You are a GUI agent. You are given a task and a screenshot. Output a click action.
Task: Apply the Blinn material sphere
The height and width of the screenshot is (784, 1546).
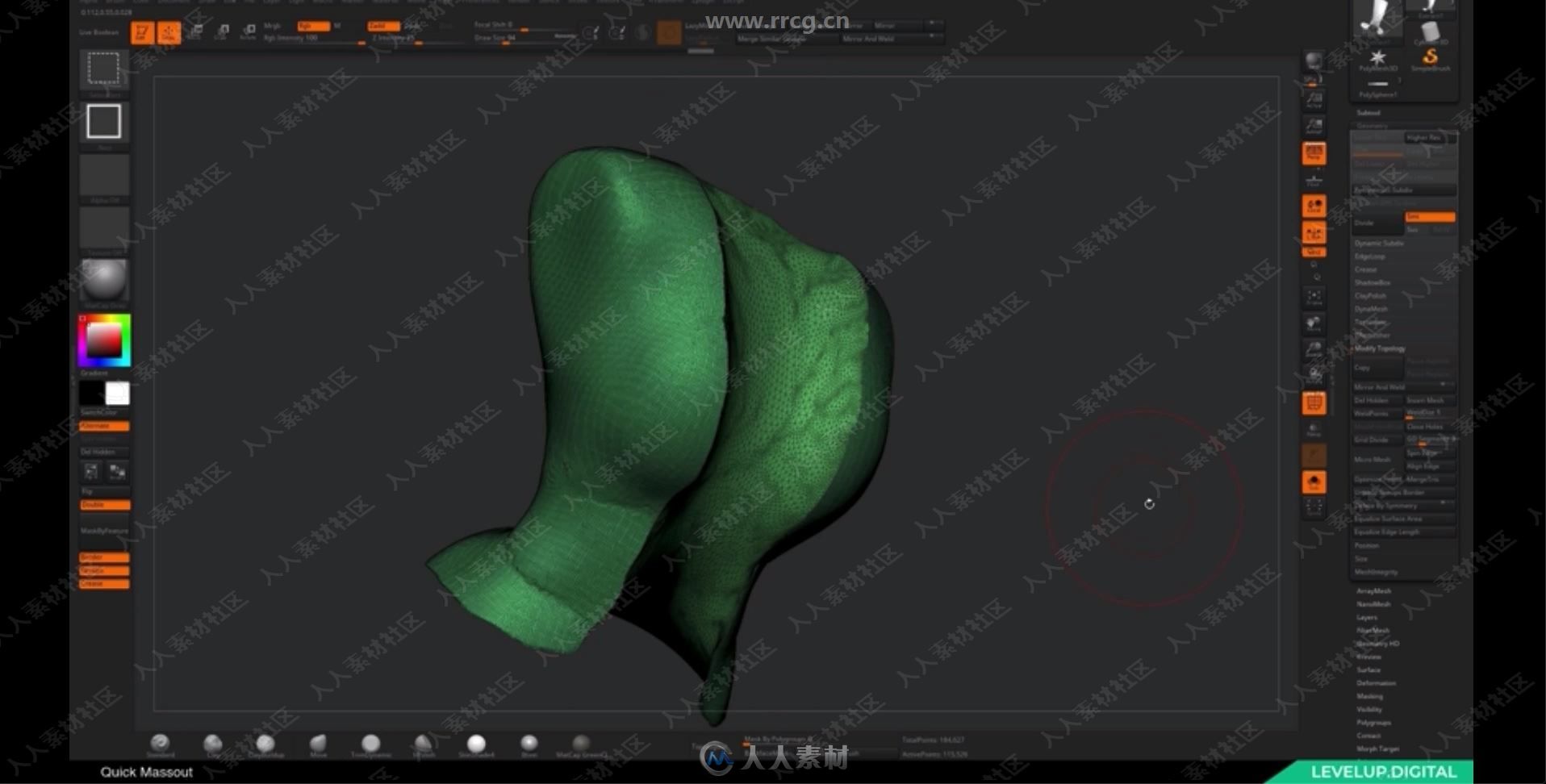[x=529, y=745]
